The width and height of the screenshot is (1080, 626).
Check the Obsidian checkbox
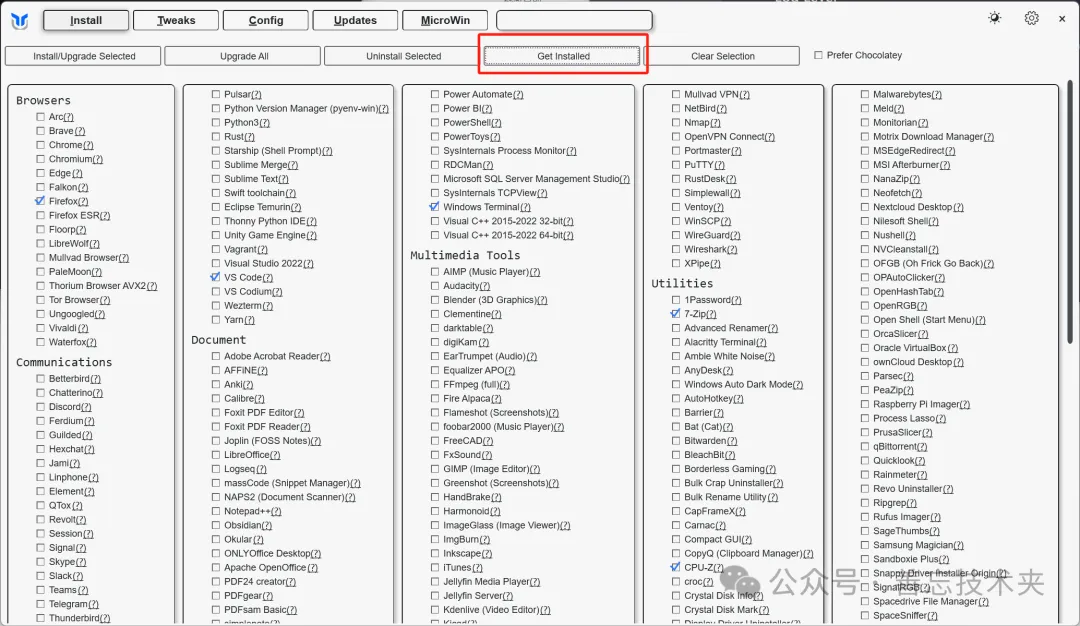216,525
